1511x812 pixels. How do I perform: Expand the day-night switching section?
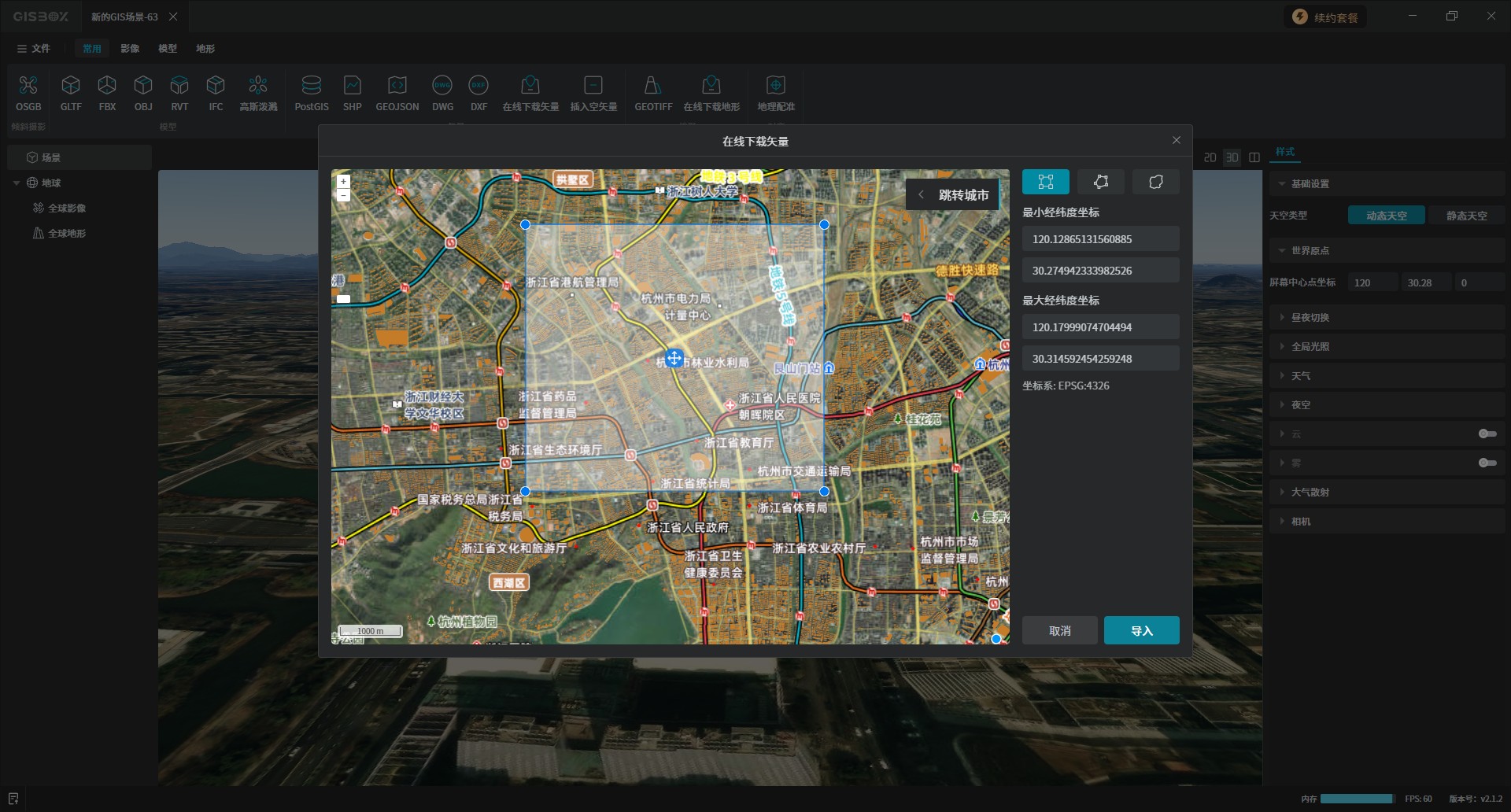(x=1310, y=318)
